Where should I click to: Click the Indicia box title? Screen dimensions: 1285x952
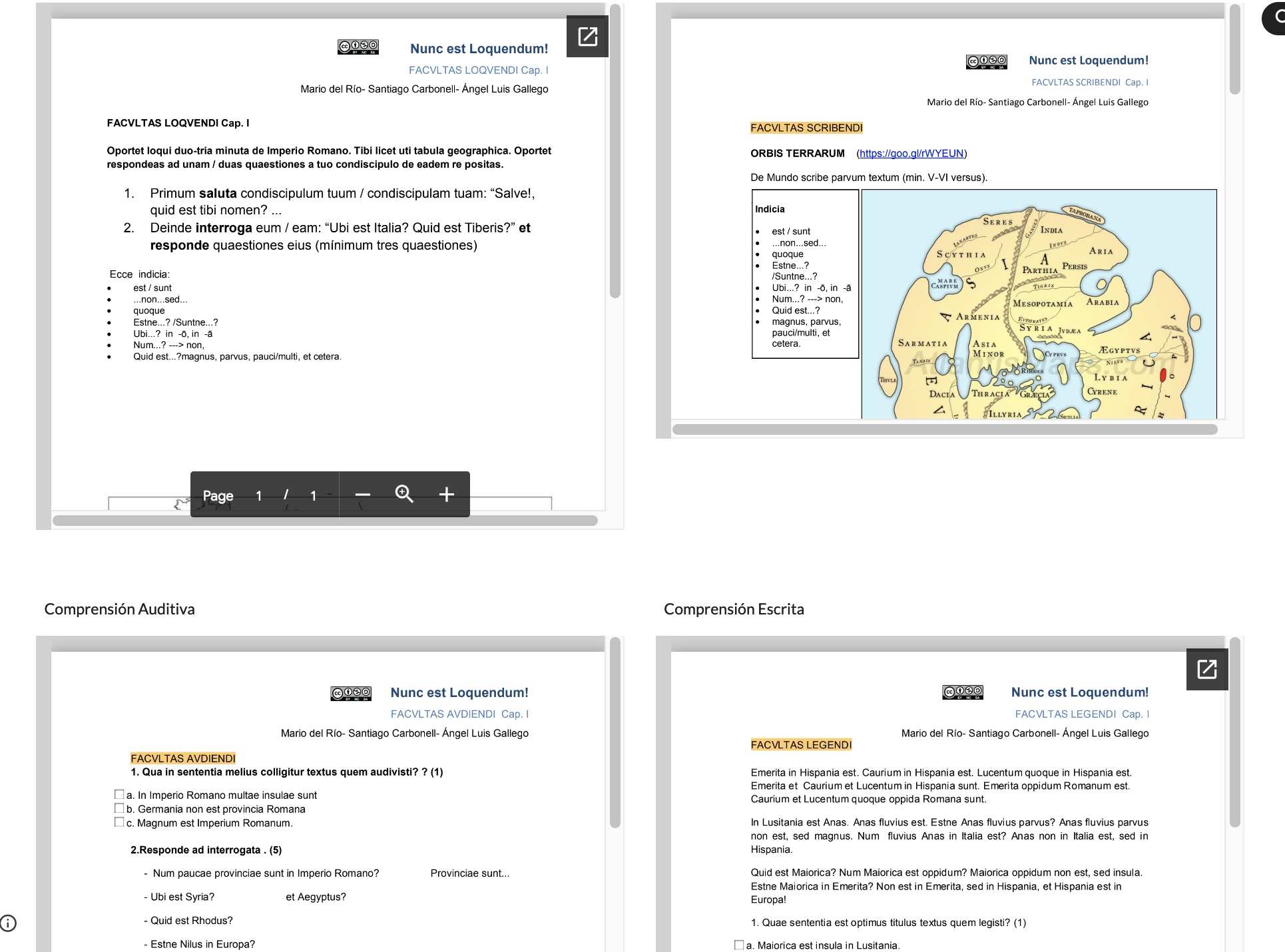point(770,209)
